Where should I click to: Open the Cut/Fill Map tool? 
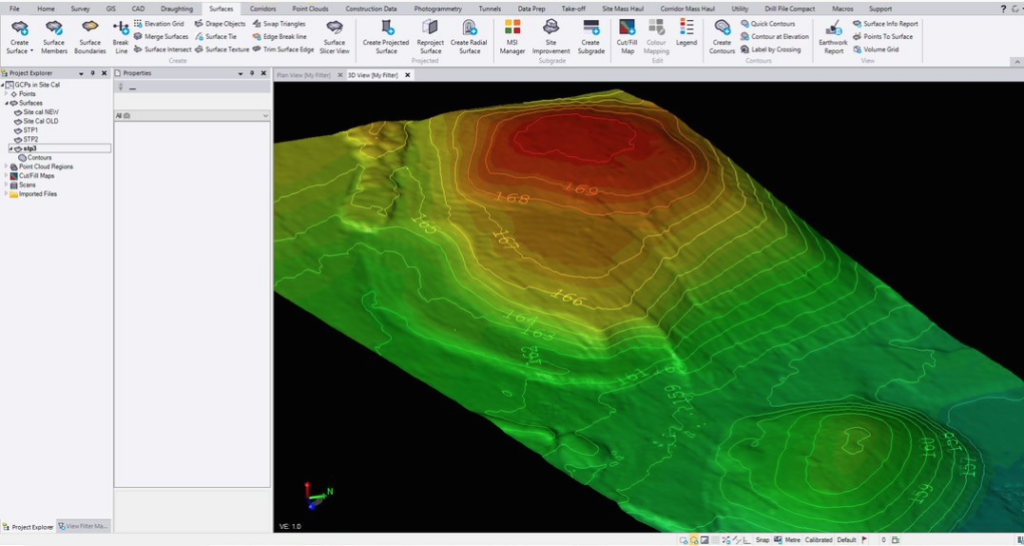627,37
